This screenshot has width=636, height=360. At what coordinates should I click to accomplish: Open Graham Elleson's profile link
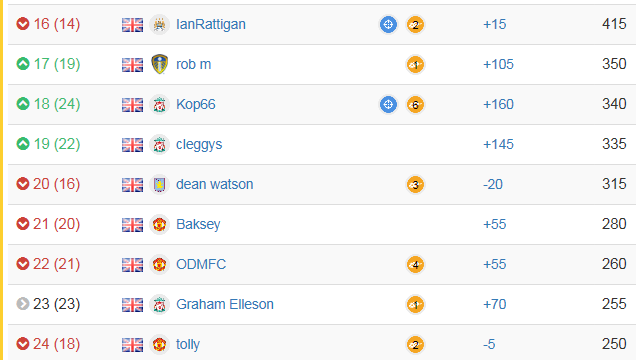[225, 304]
